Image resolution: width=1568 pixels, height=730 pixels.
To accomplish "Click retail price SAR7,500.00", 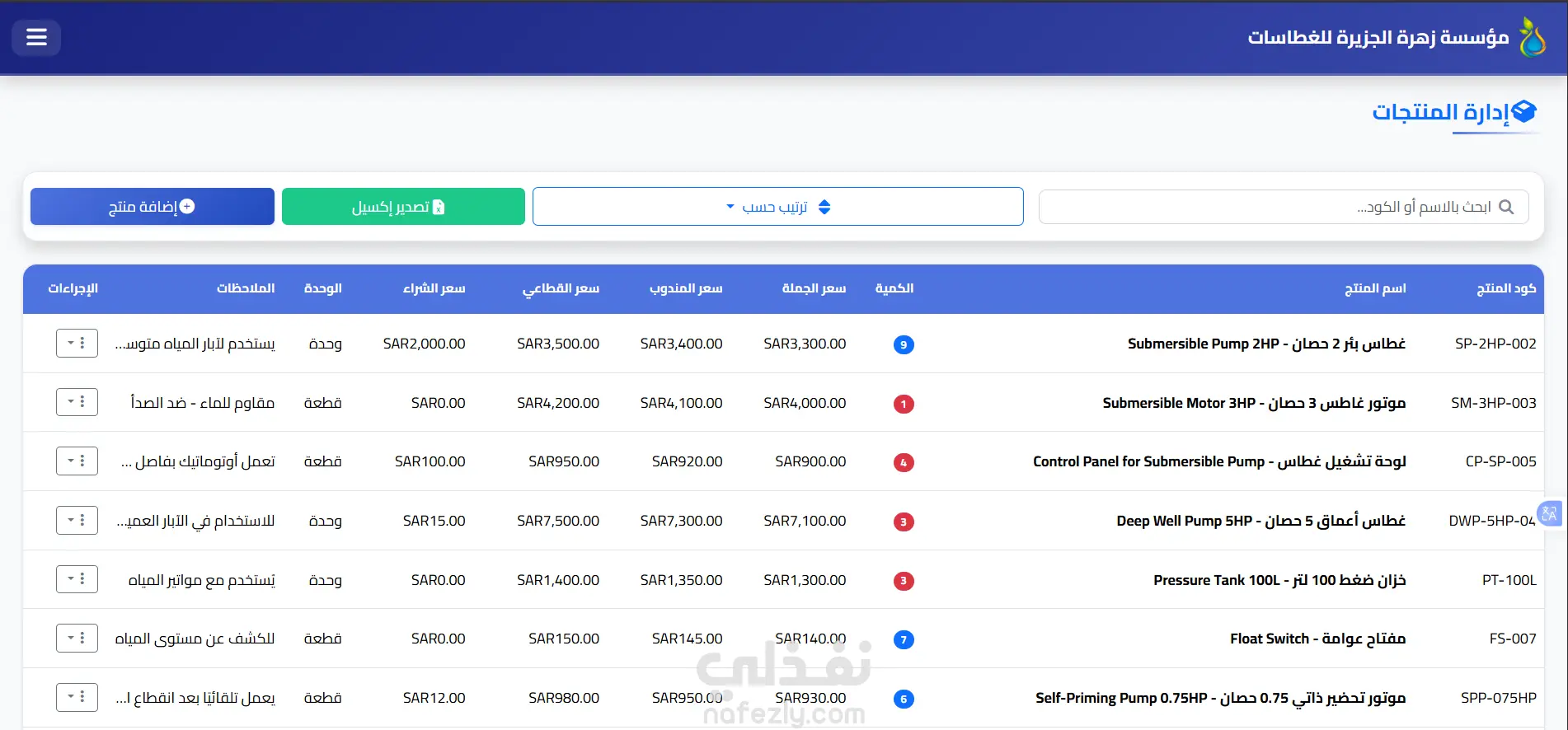I will click(558, 521).
